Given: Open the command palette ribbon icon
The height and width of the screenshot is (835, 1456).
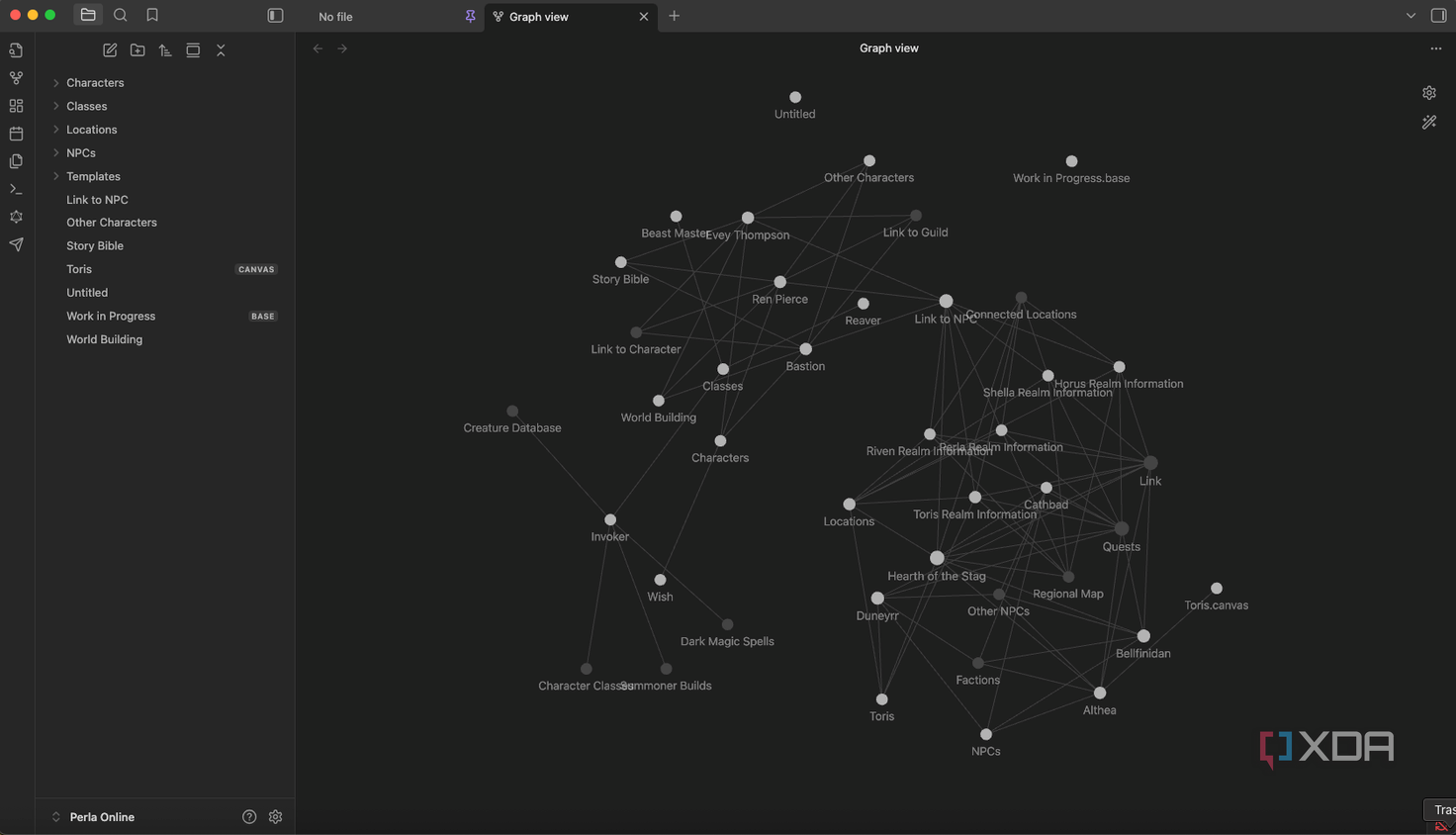Looking at the screenshot, I should 16,189.
